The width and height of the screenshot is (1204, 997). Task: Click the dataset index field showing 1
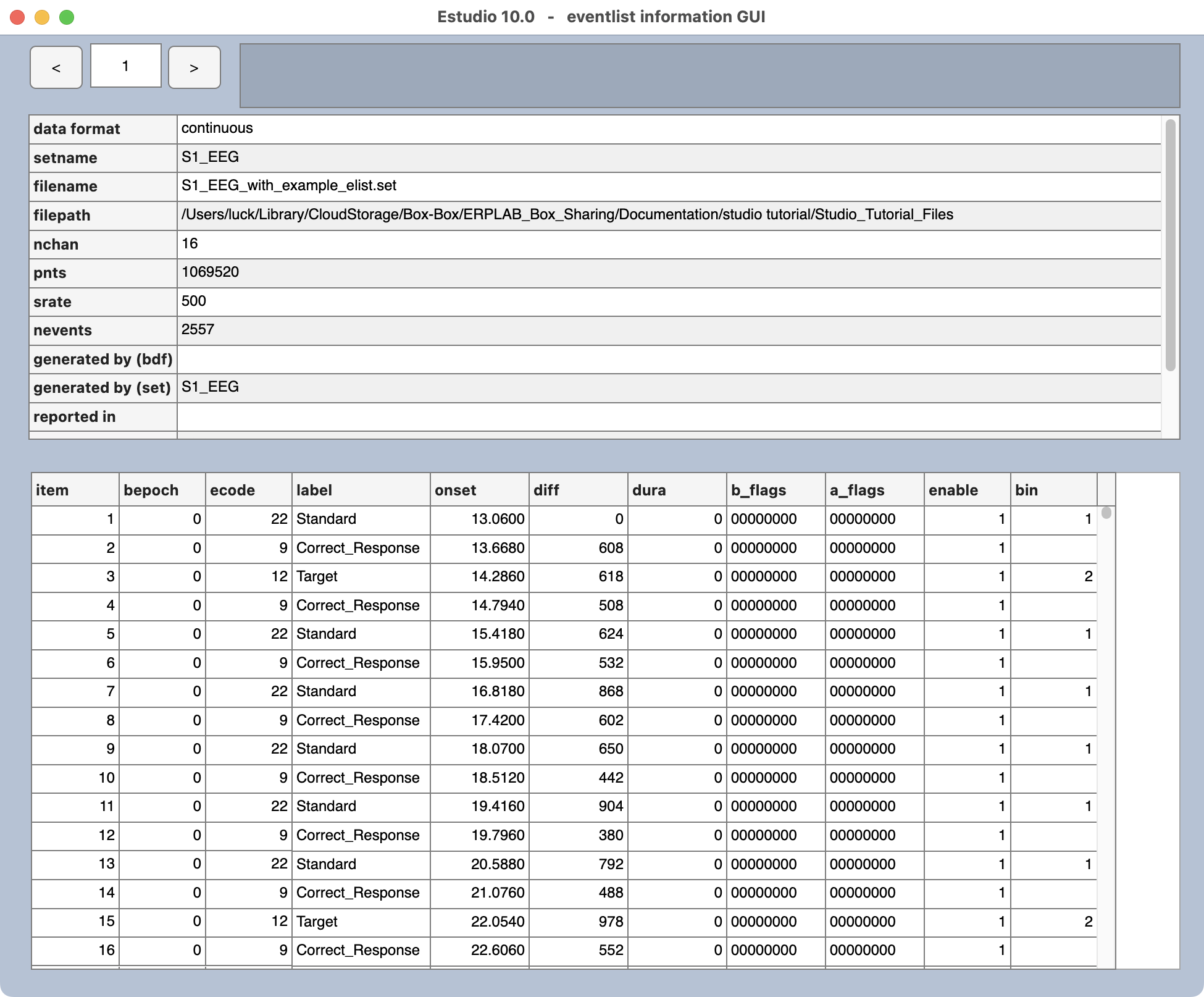[x=126, y=65]
